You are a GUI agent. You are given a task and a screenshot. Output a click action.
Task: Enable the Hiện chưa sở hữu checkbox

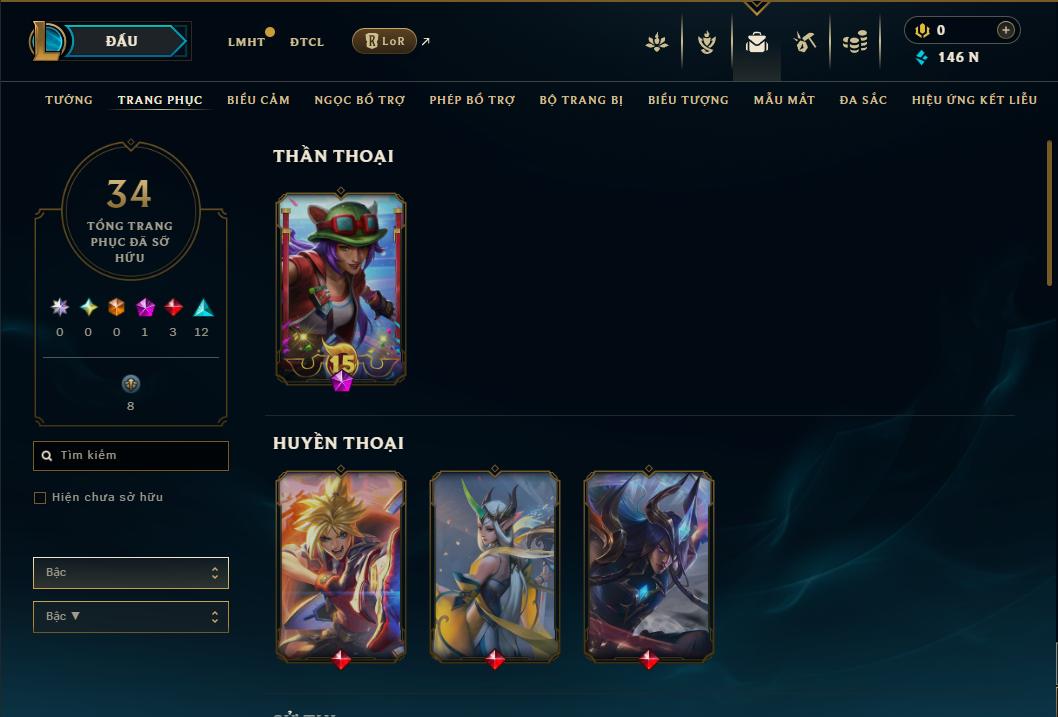coord(40,498)
